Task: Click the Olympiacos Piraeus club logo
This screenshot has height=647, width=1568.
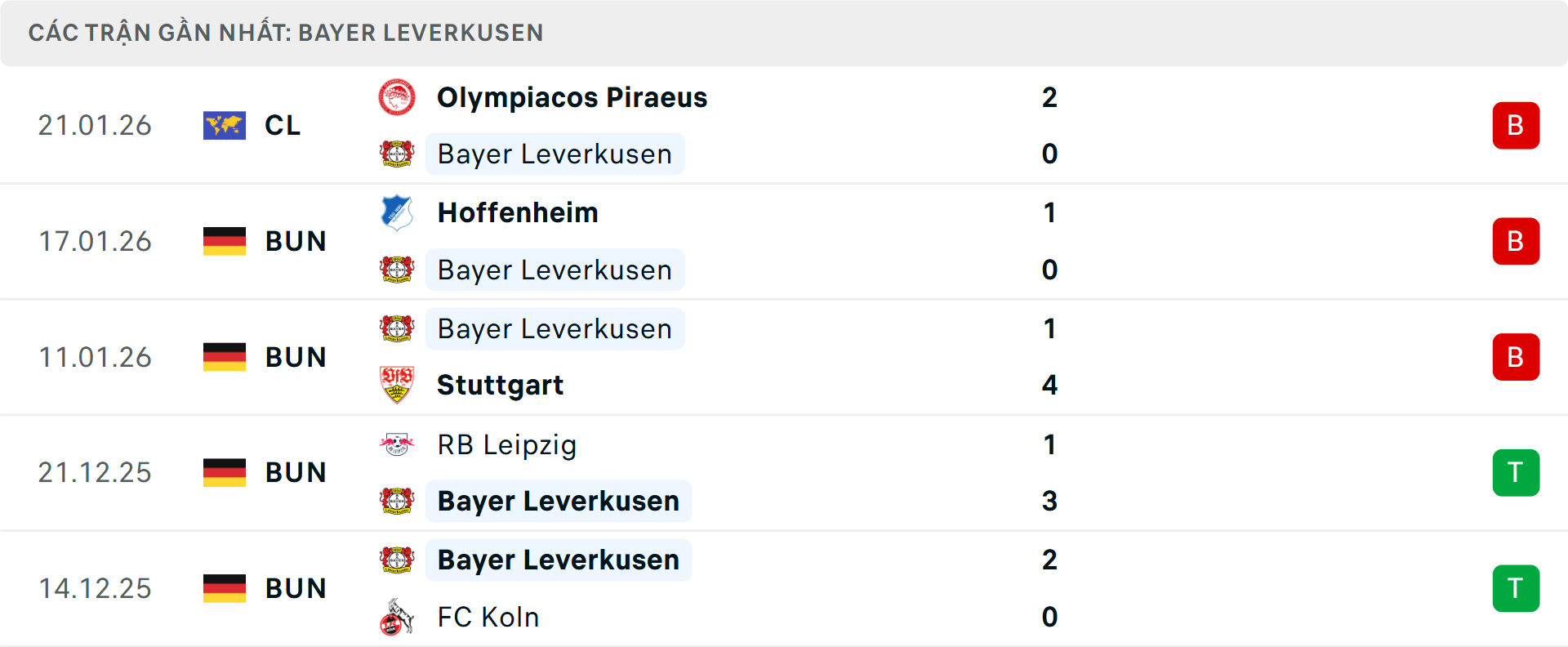Action: click(398, 96)
